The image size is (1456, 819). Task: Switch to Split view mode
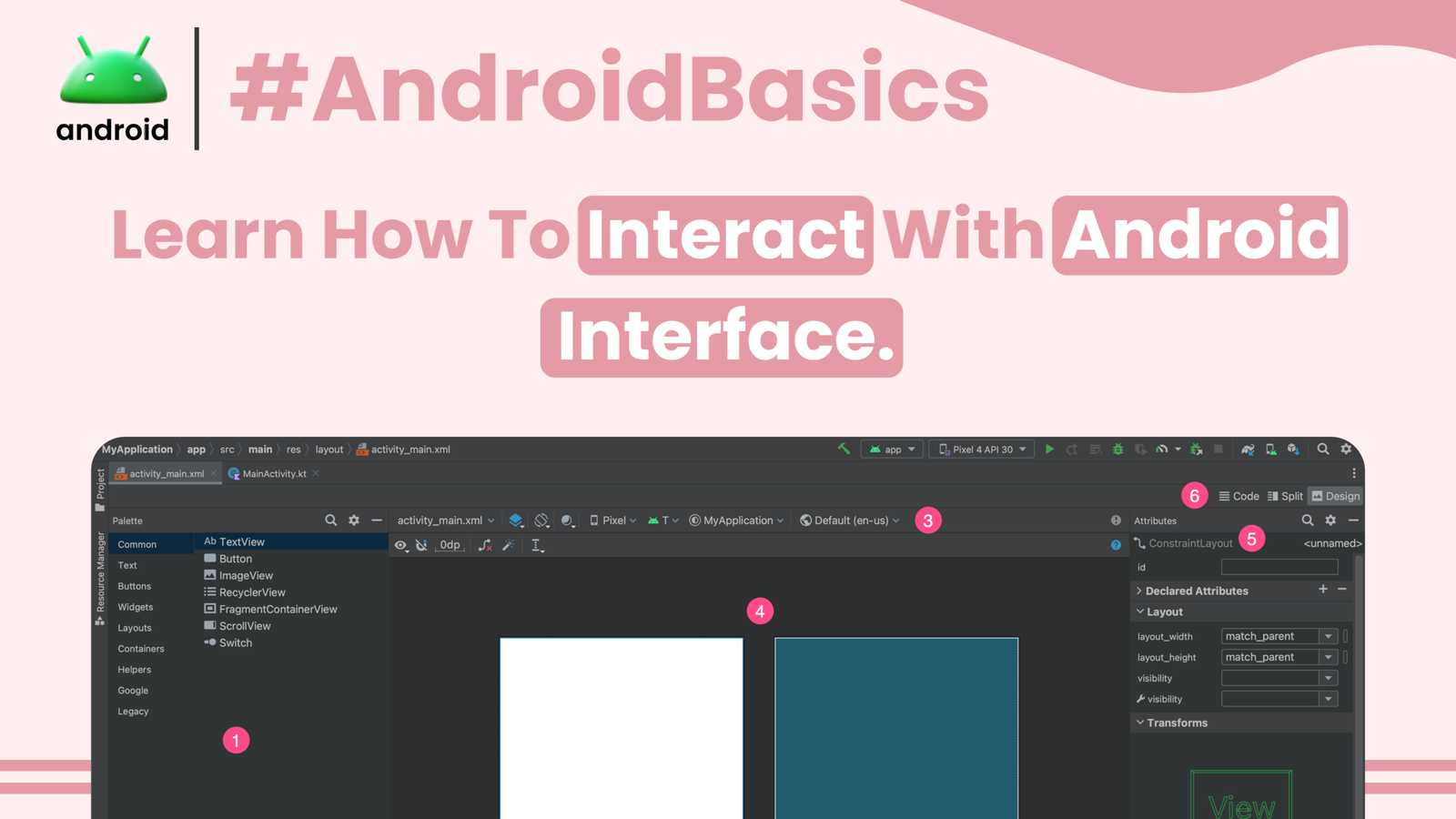pyautogui.click(x=1285, y=496)
